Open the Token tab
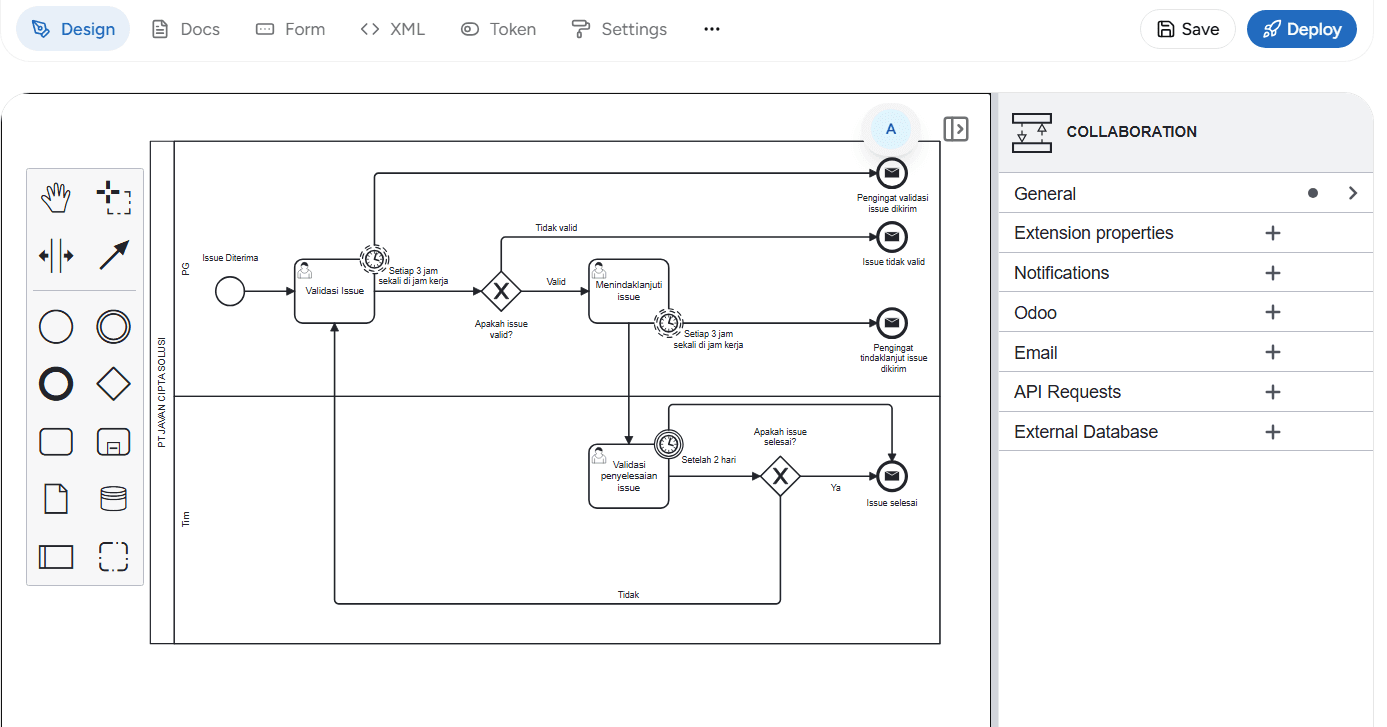The image size is (1387, 727). 498,29
